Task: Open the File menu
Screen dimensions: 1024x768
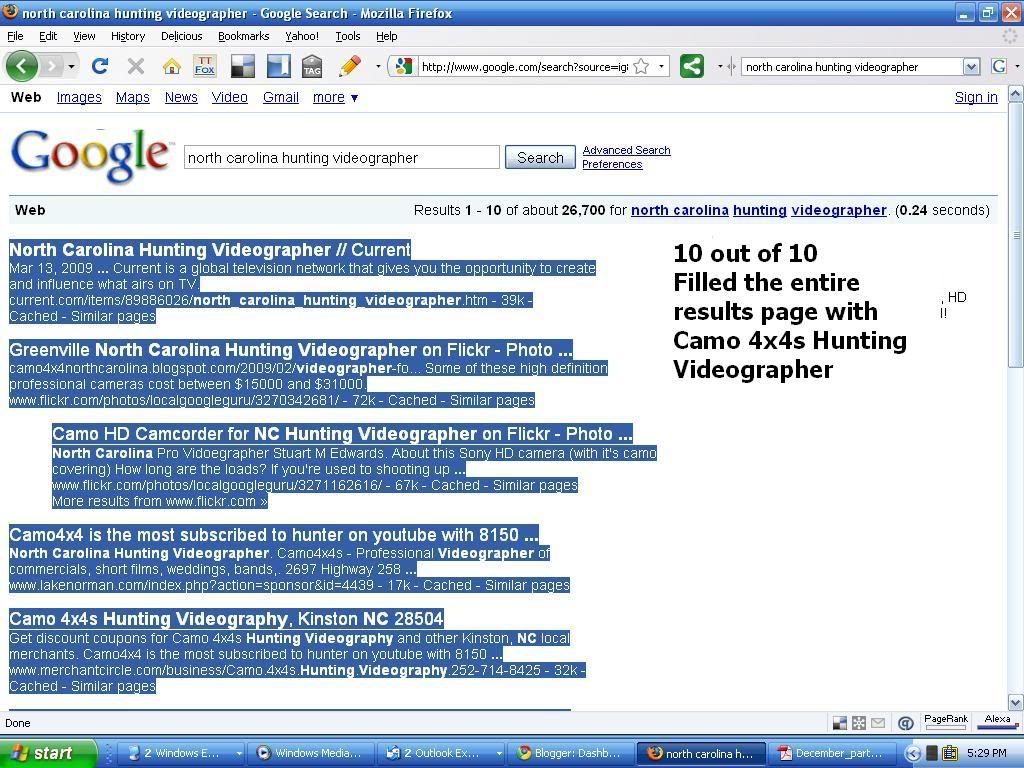Action: pos(15,36)
